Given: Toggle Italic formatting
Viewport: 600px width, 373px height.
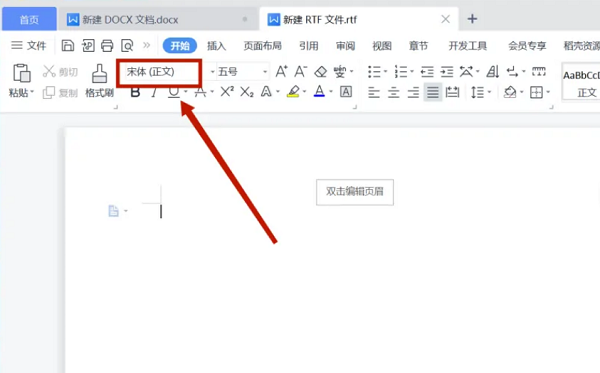Looking at the screenshot, I should pyautogui.click(x=154, y=92).
